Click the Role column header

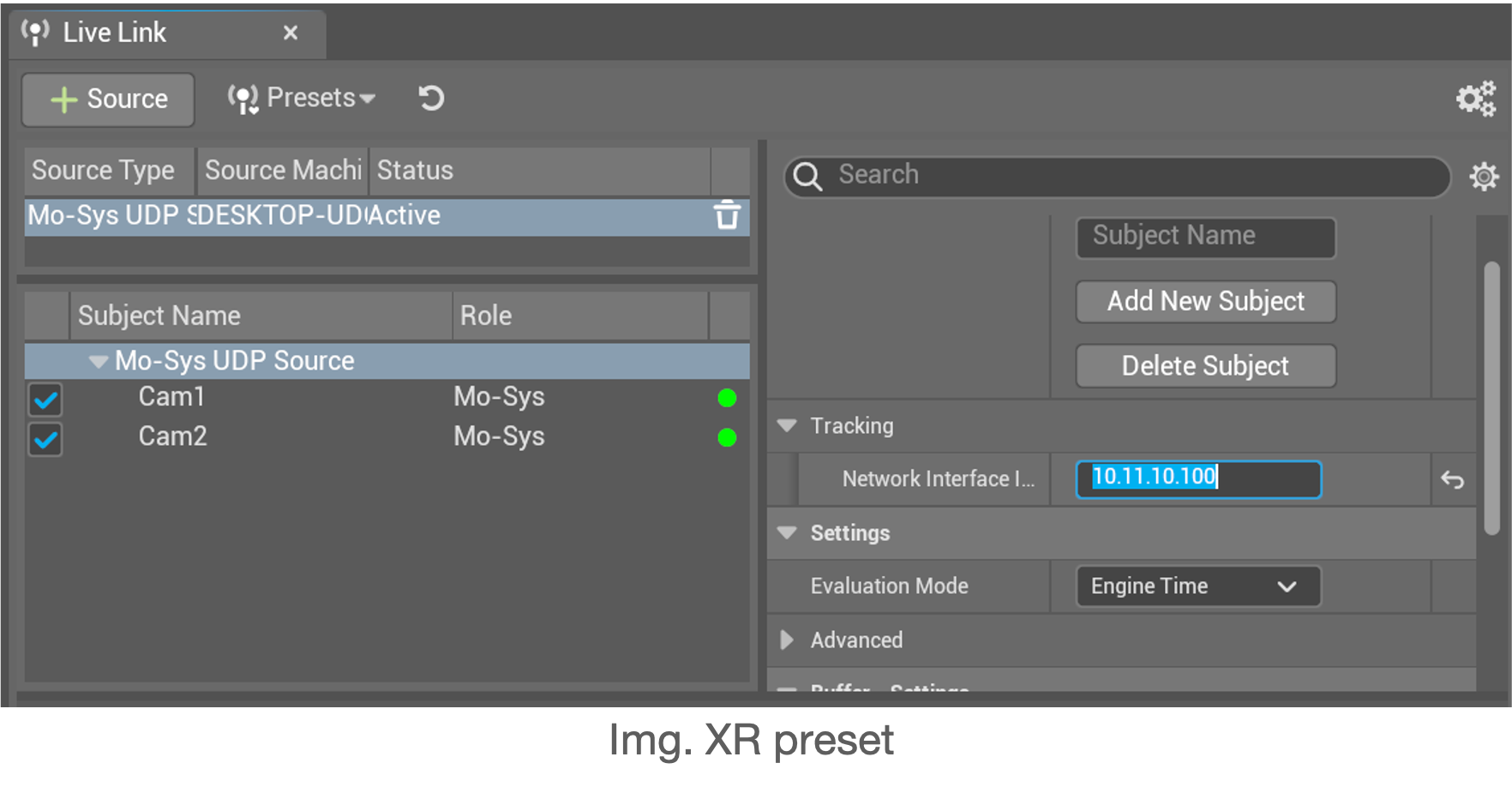click(x=580, y=315)
